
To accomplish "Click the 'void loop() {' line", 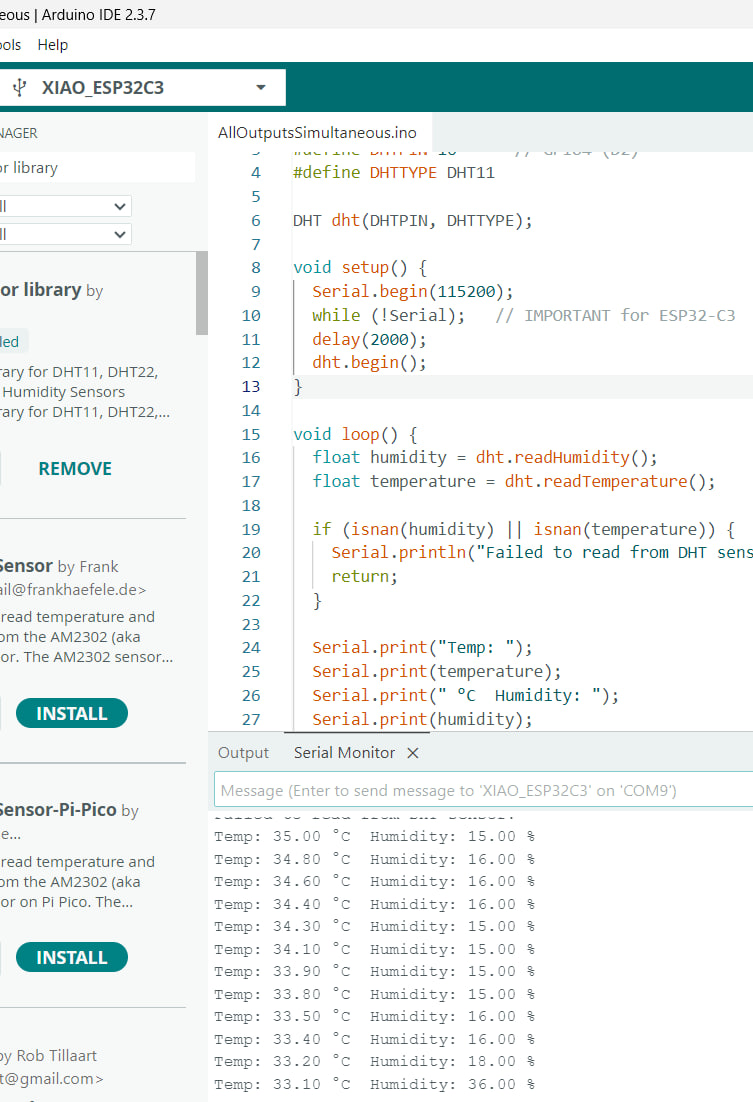I will click(355, 434).
